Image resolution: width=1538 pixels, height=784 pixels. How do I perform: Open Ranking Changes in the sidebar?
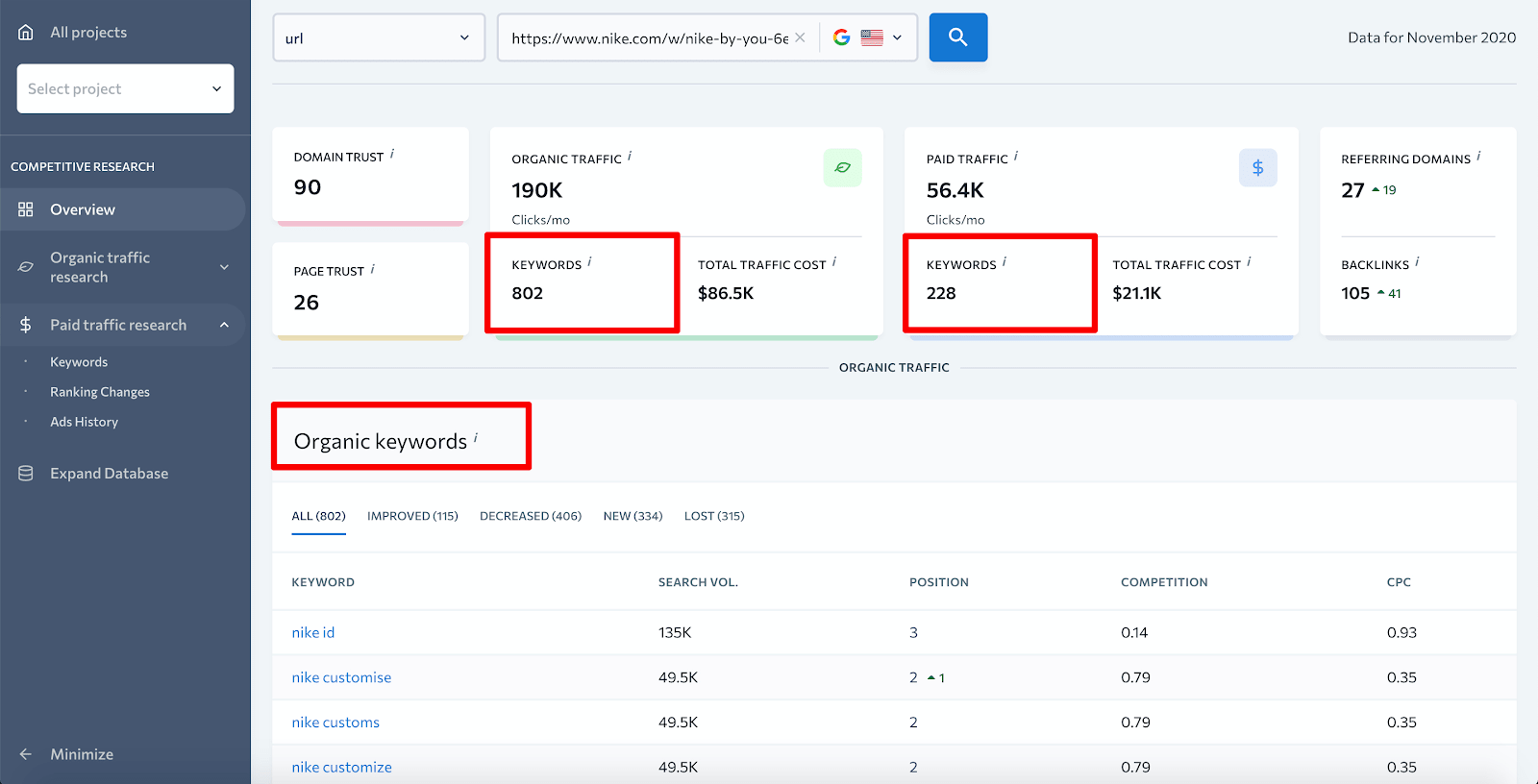pos(100,392)
